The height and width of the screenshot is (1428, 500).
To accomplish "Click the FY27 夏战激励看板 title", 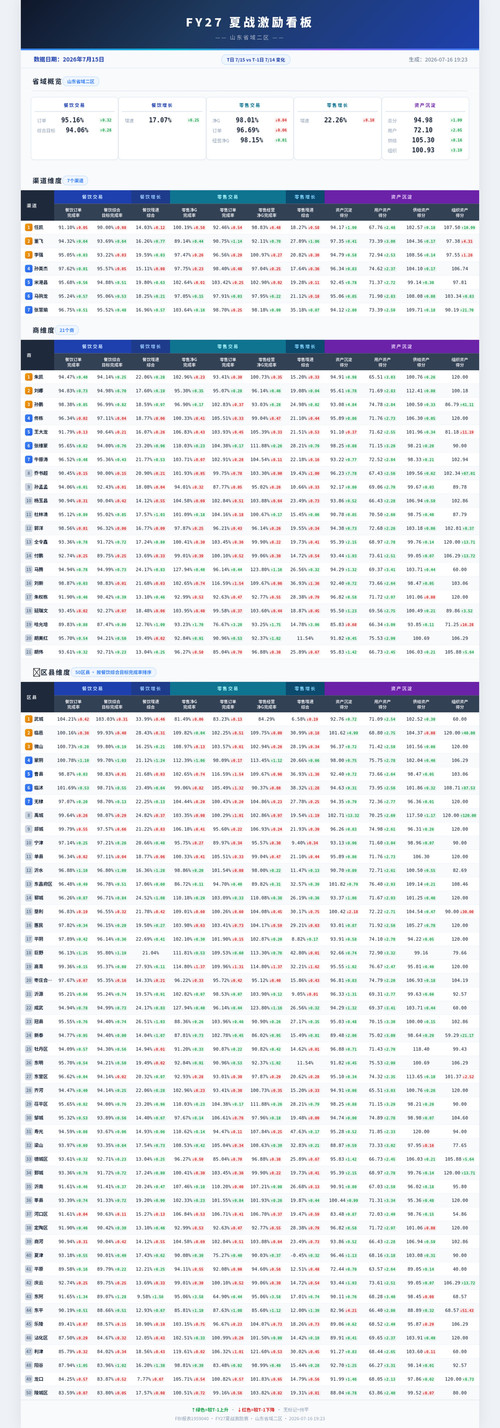I will [250, 21].
